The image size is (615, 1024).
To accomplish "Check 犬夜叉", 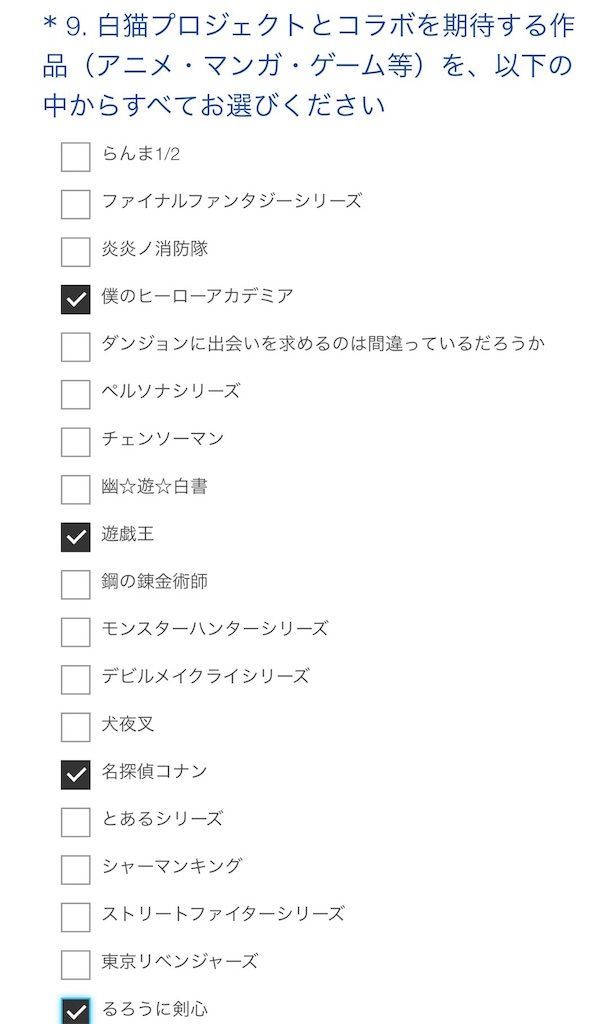I will [73, 725].
